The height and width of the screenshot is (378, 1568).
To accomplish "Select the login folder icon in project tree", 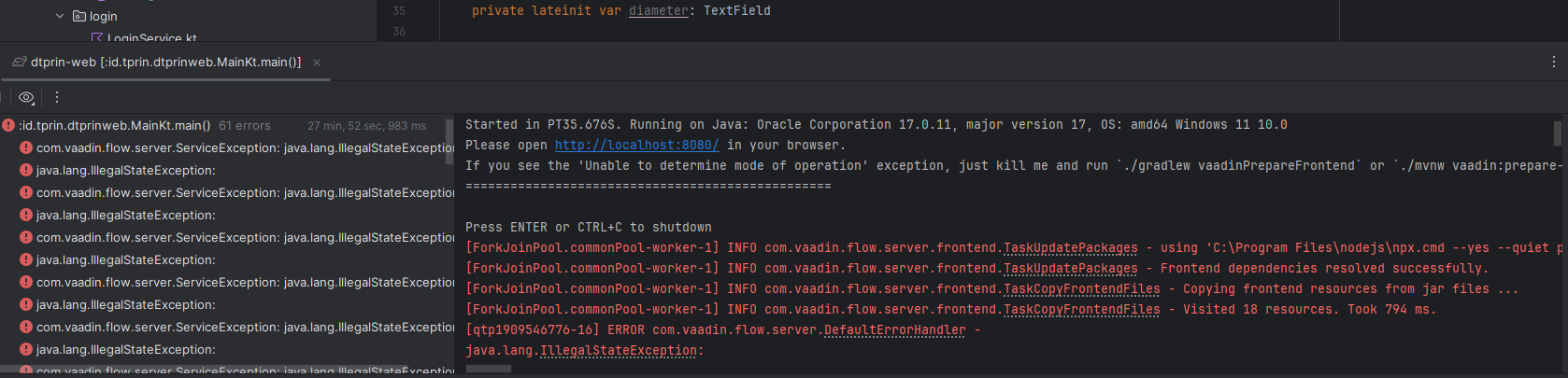I will pos(79,16).
